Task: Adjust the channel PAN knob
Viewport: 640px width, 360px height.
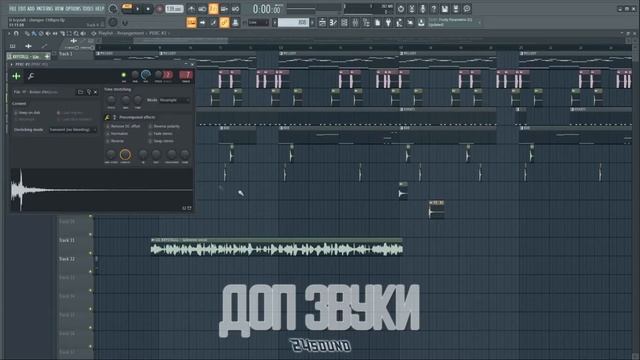Action: click(135, 75)
